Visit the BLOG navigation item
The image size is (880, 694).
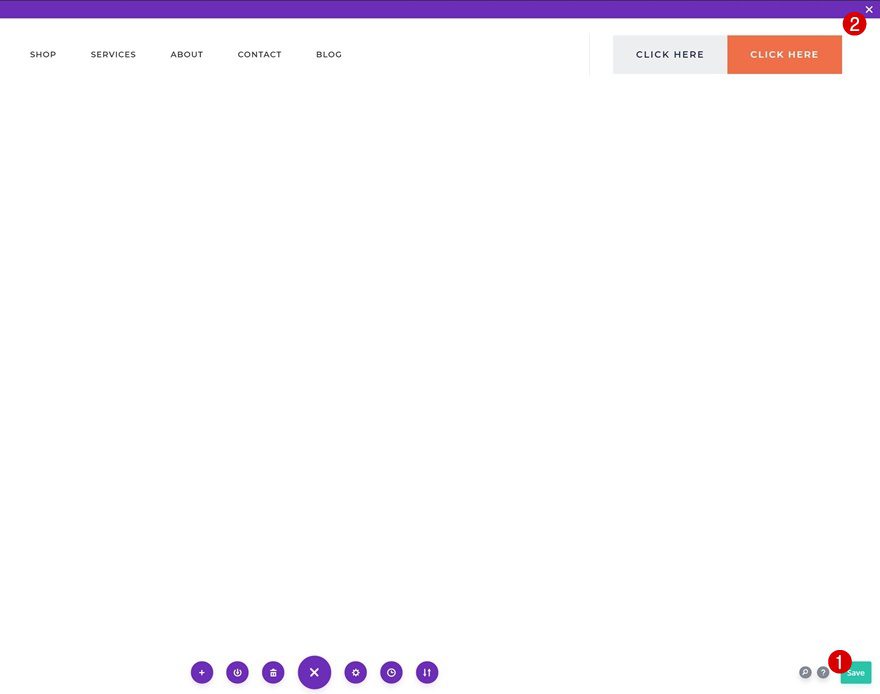pyautogui.click(x=328, y=54)
